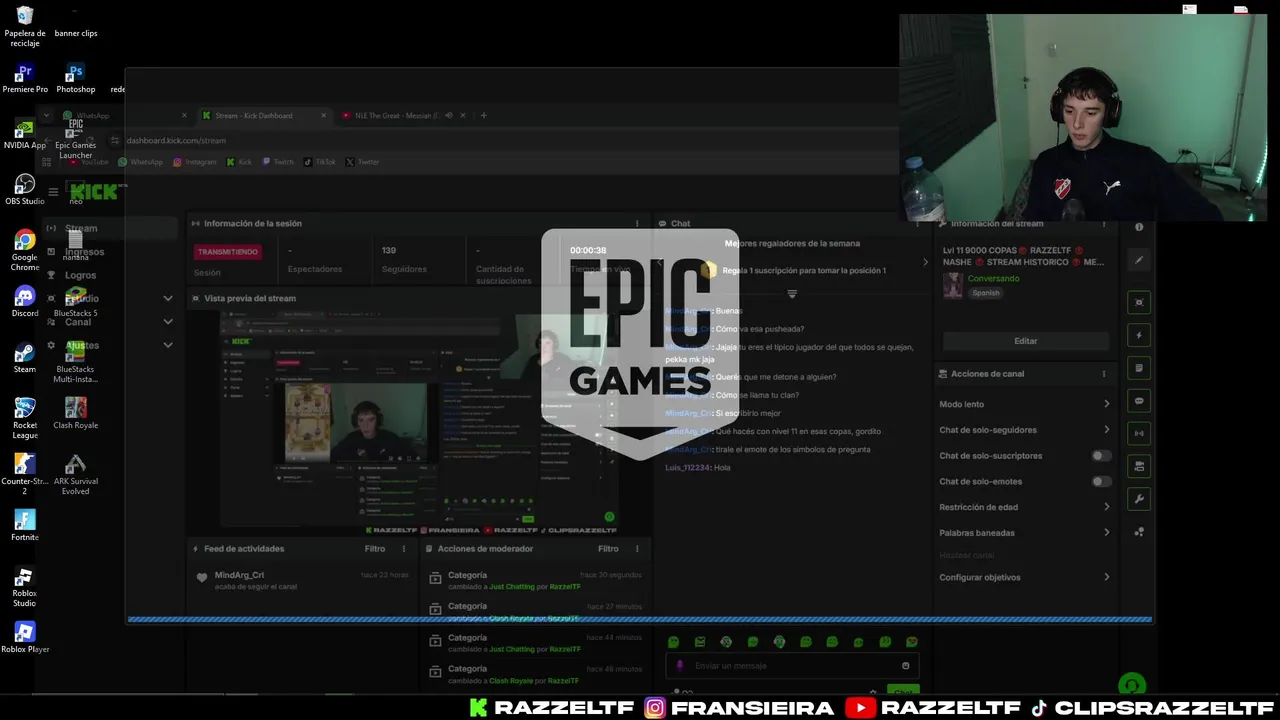Launch OBS Studio from the desktop

25,190
